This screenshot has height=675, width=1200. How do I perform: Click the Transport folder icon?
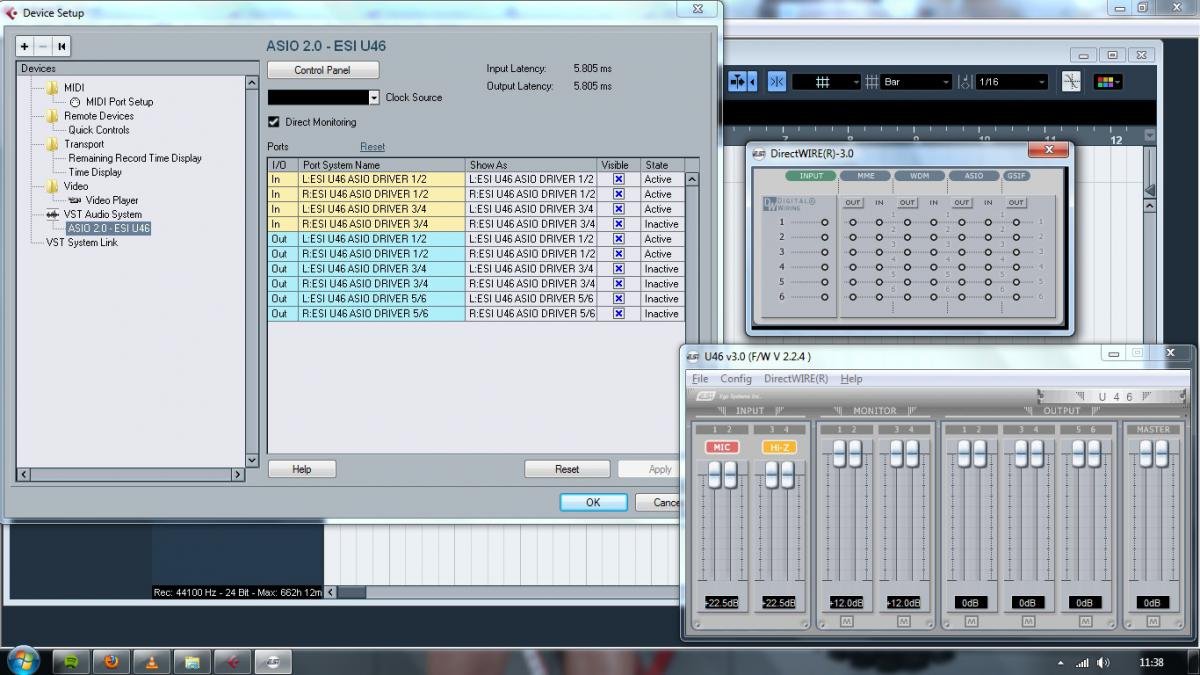[52, 144]
